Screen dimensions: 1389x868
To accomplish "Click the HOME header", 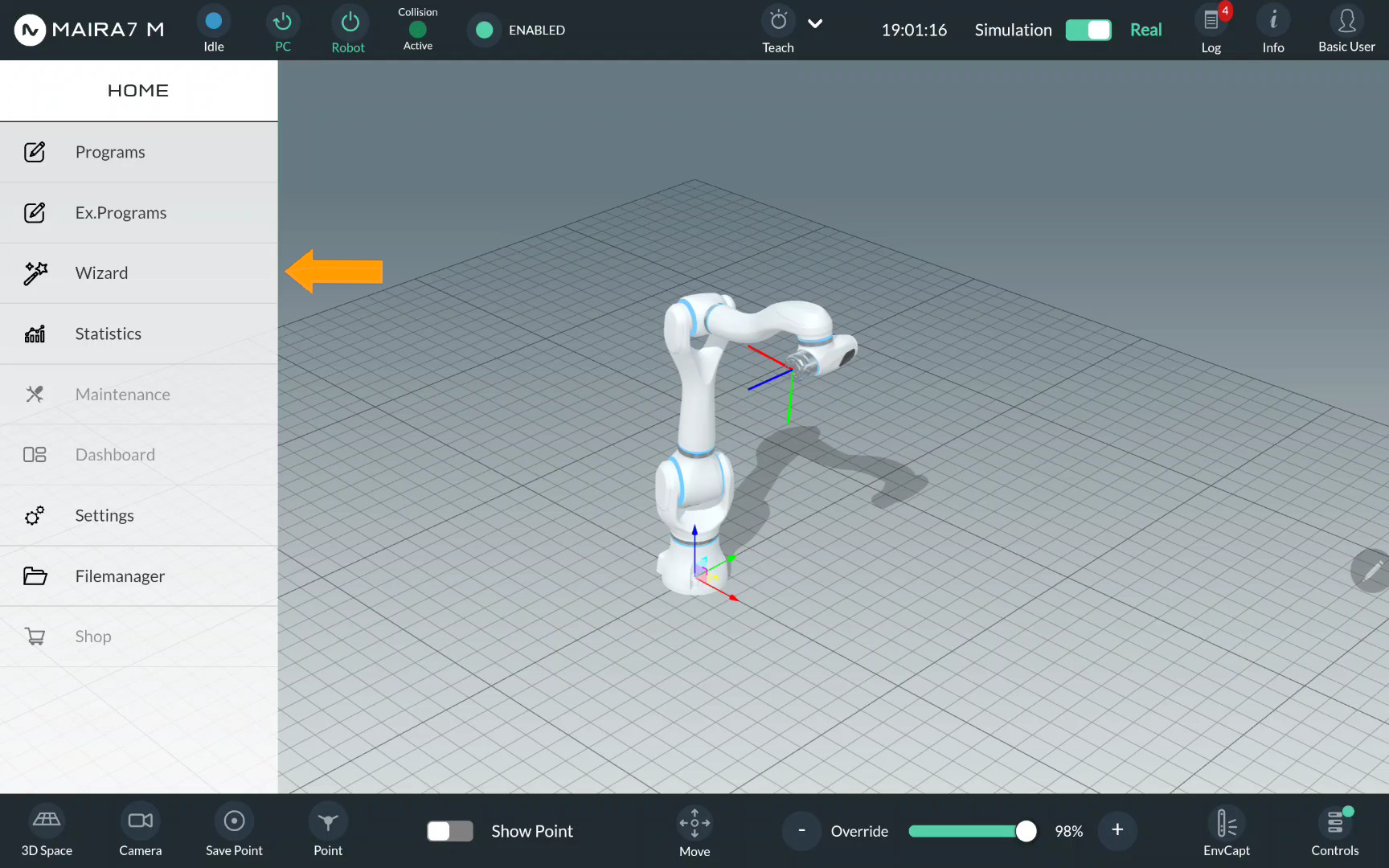I will (x=139, y=91).
